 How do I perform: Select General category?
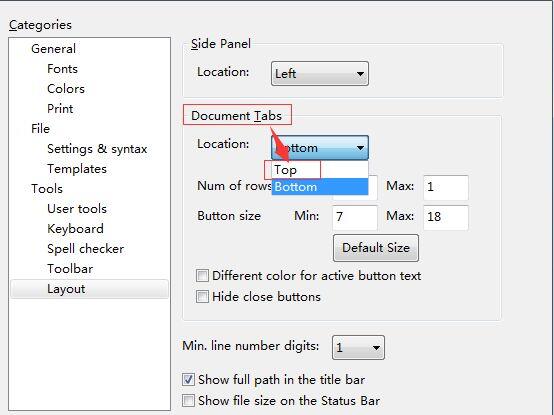coord(53,49)
